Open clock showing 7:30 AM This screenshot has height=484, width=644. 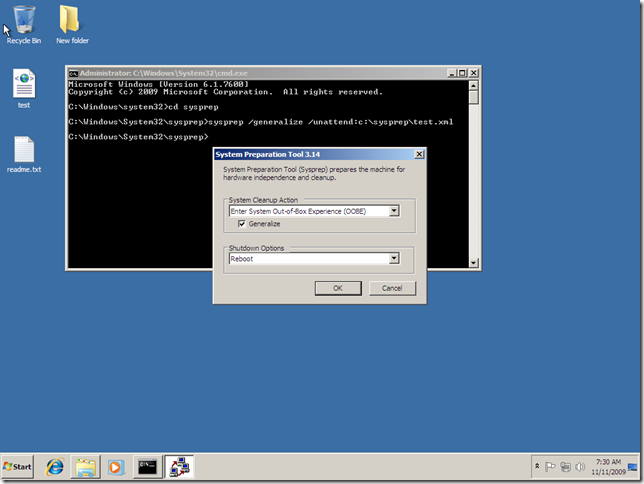[x=608, y=467]
